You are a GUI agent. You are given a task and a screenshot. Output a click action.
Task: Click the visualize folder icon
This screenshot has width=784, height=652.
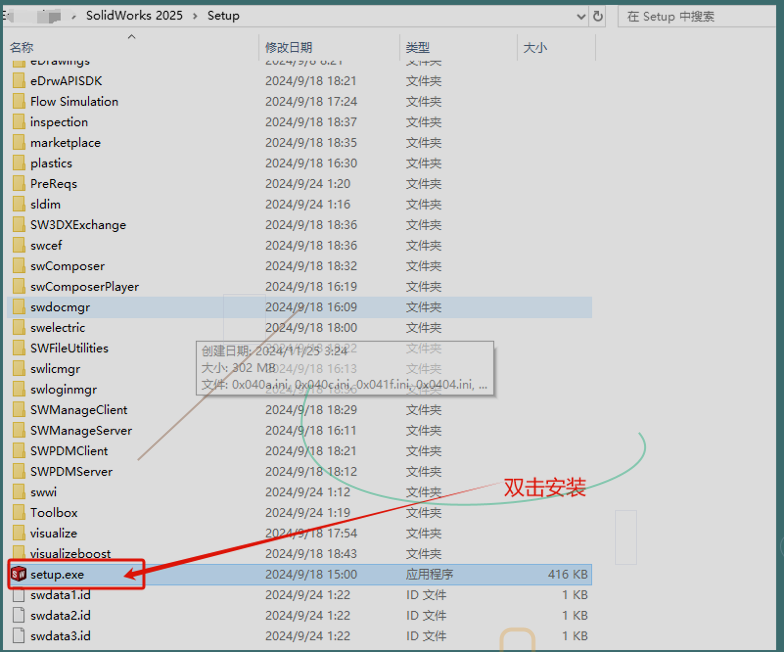[19, 533]
